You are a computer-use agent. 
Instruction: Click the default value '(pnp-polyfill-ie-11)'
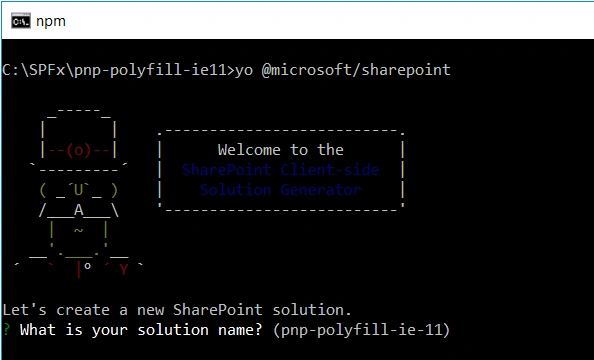pyautogui.click(x=361, y=330)
